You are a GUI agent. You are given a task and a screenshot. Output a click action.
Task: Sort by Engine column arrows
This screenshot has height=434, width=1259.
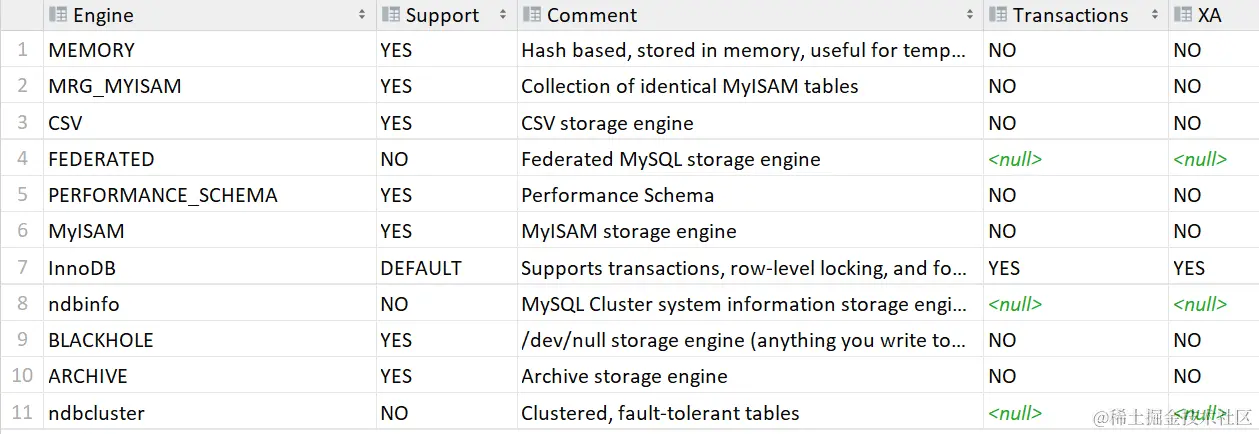click(362, 15)
